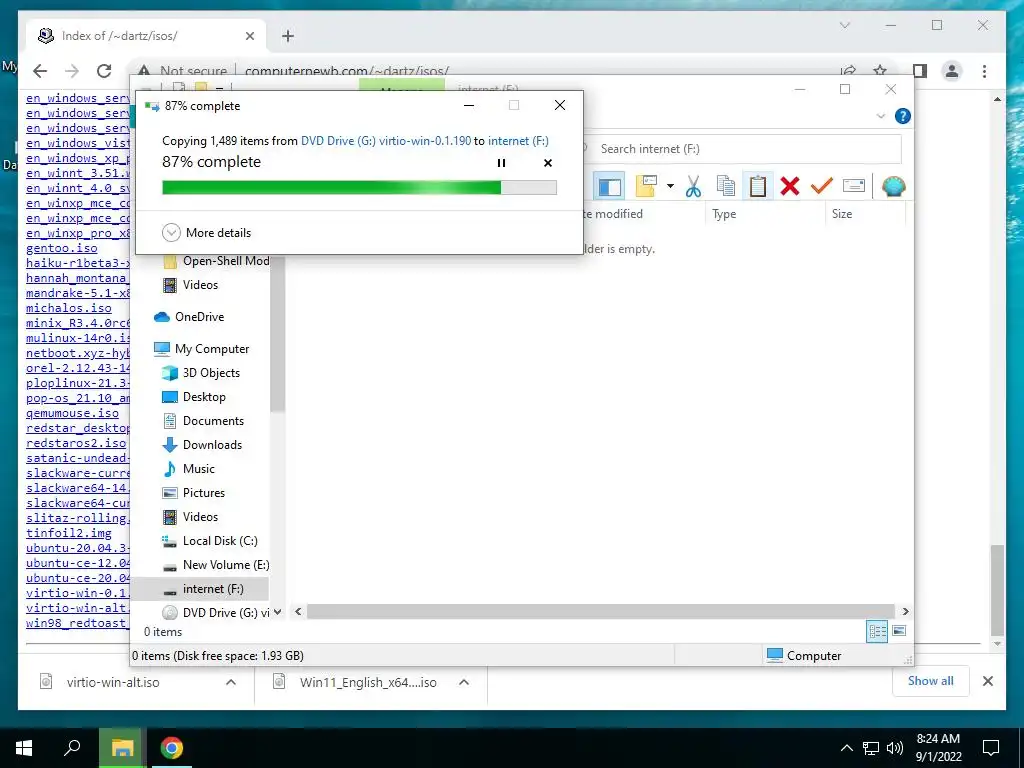Expand the Explorer ribbon chevron
1024x768 pixels.
(x=880, y=116)
